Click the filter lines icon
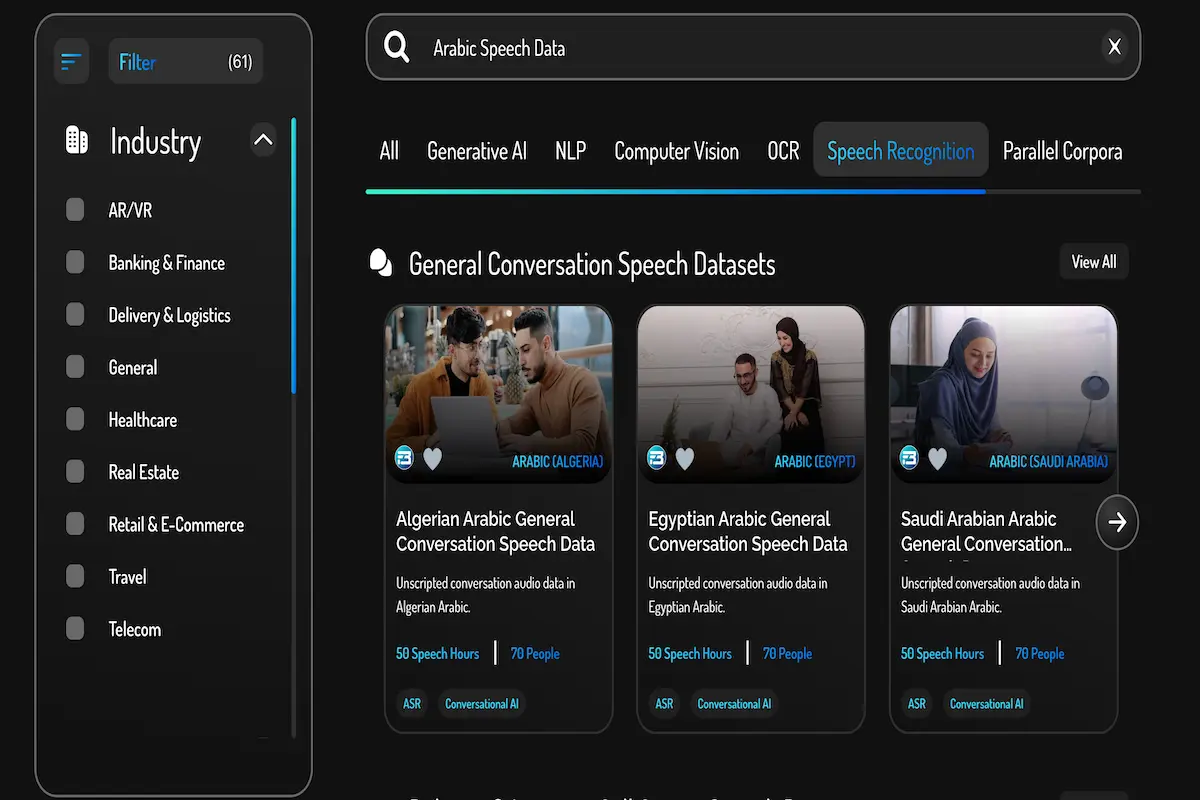 [x=71, y=62]
